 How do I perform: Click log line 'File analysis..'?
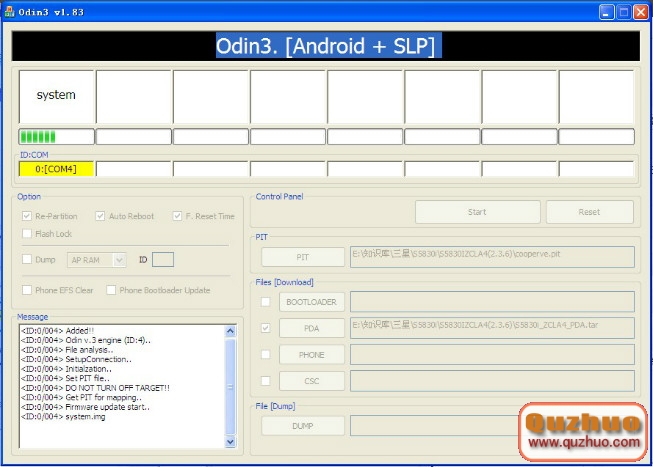click(x=67, y=350)
